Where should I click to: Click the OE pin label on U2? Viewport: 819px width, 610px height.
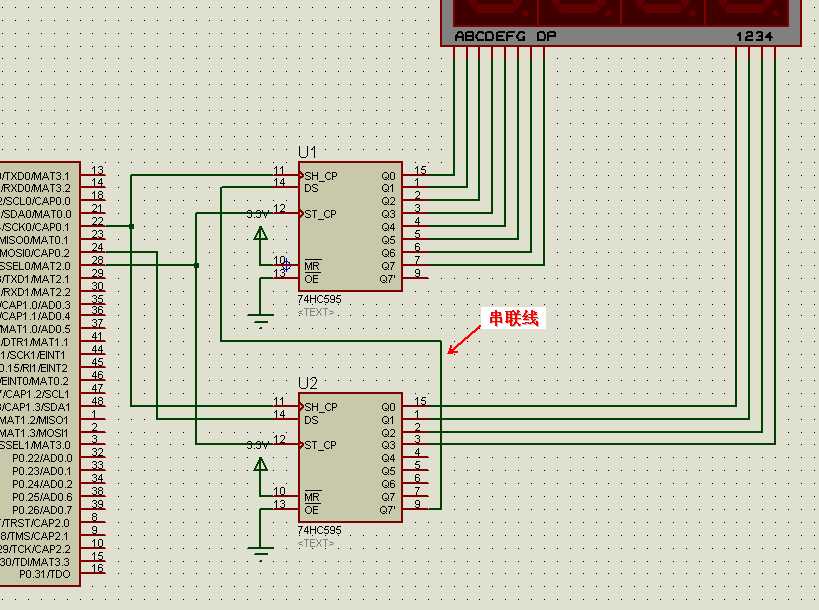point(312,510)
